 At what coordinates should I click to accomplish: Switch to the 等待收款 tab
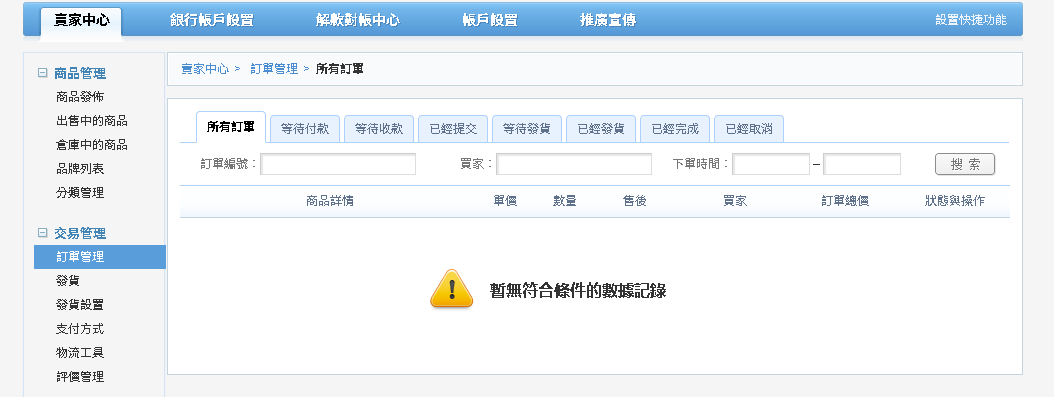[379, 129]
